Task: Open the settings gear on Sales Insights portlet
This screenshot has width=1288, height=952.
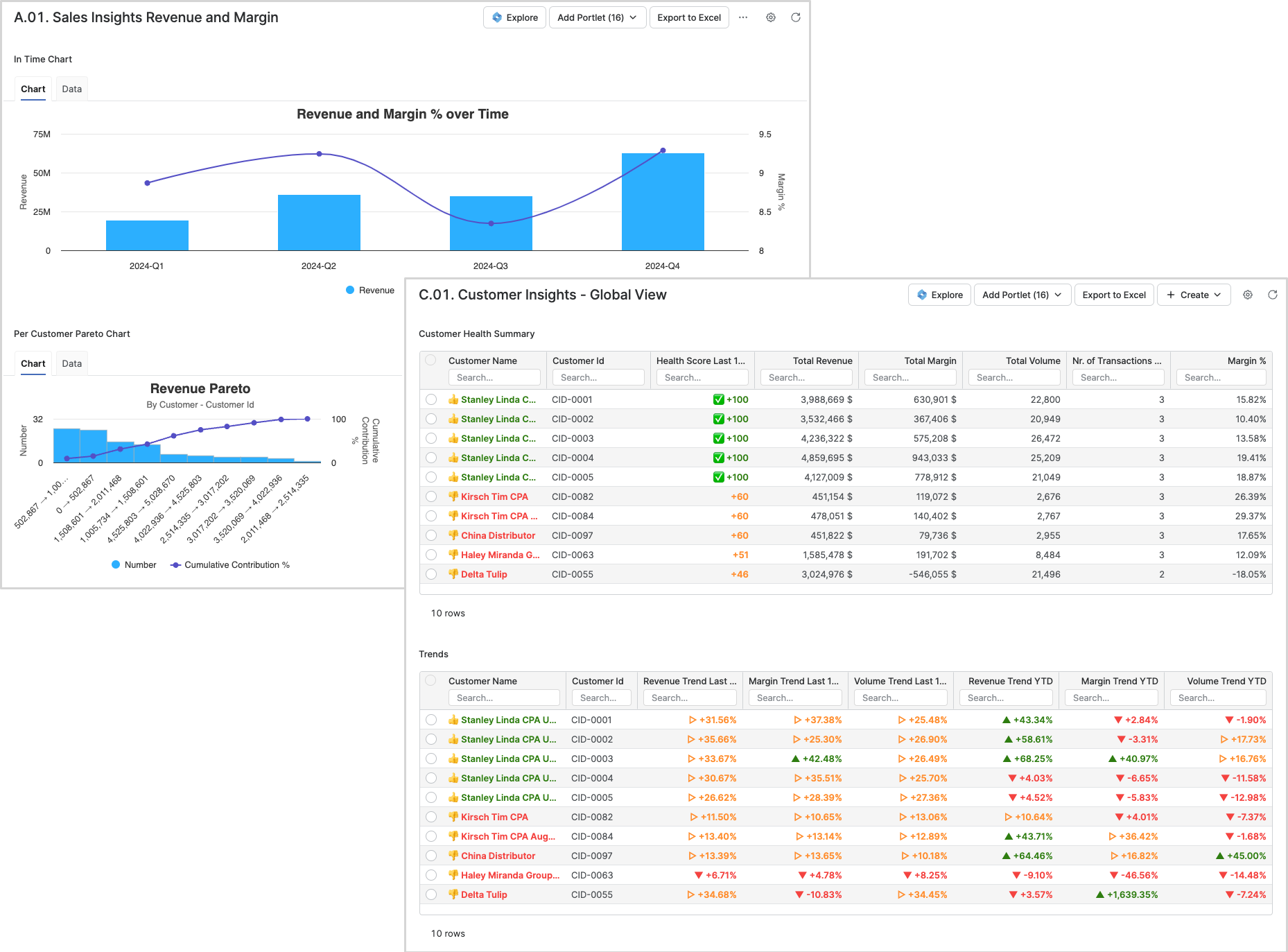Action: tap(770, 17)
